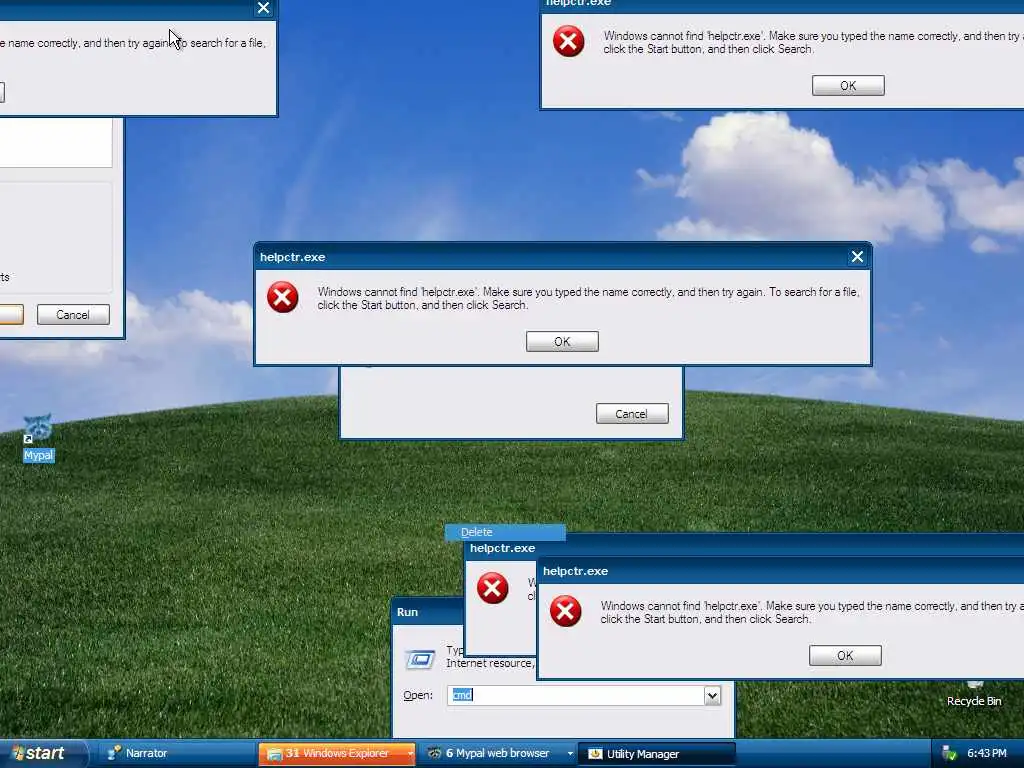This screenshot has width=1024, height=768.
Task: Click the bottom-right helpctr.exe title bar
Action: (780, 571)
